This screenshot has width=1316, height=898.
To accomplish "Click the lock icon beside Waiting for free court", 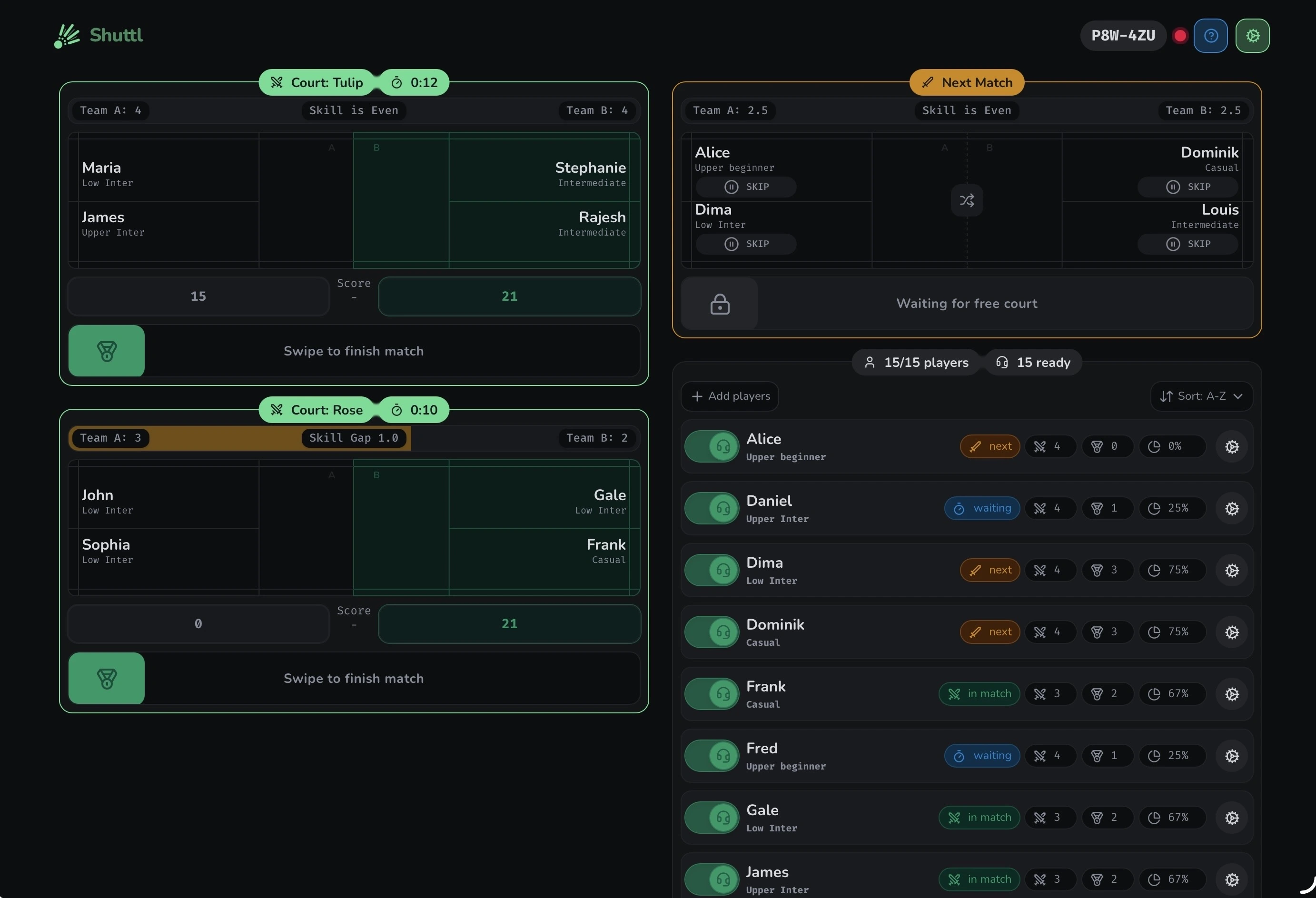I will pyautogui.click(x=719, y=304).
